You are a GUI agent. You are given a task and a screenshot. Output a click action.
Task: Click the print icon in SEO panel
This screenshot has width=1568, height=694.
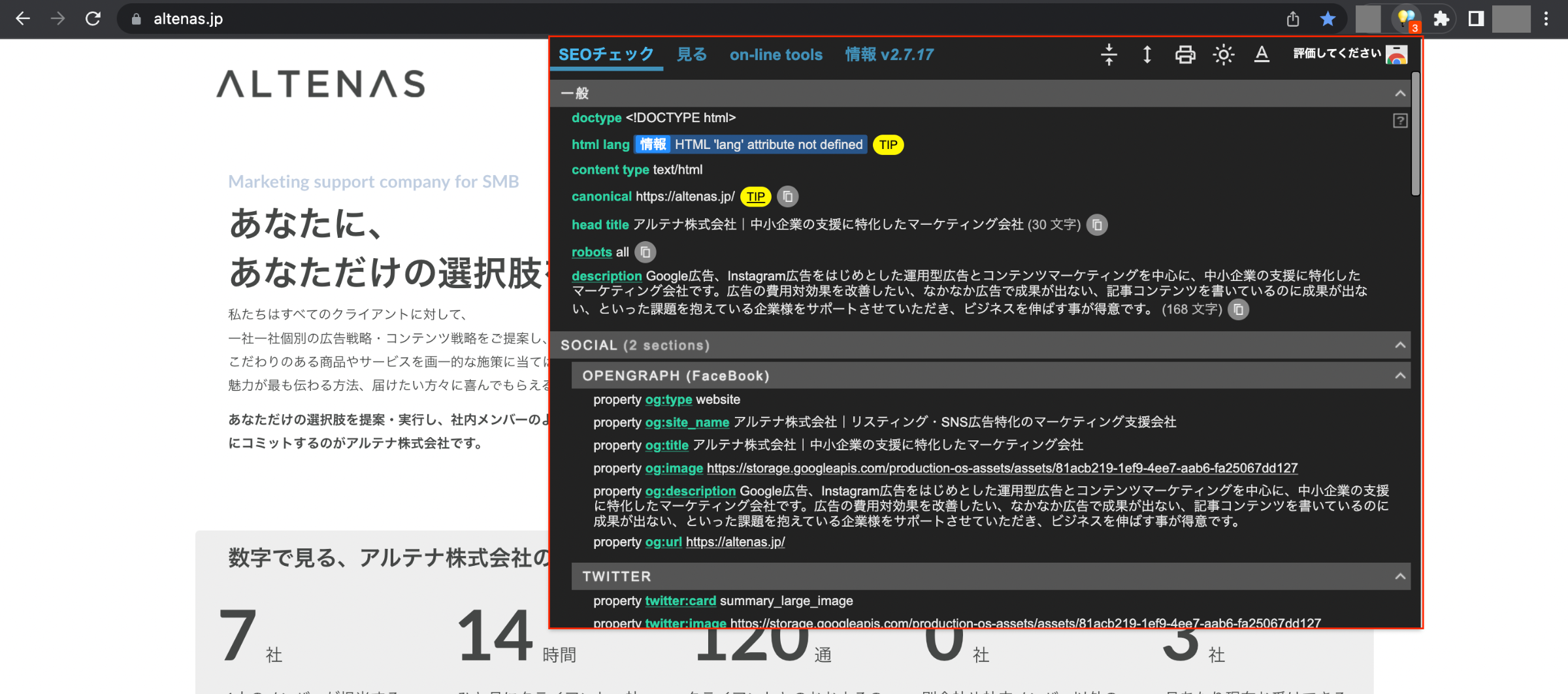tap(1185, 55)
